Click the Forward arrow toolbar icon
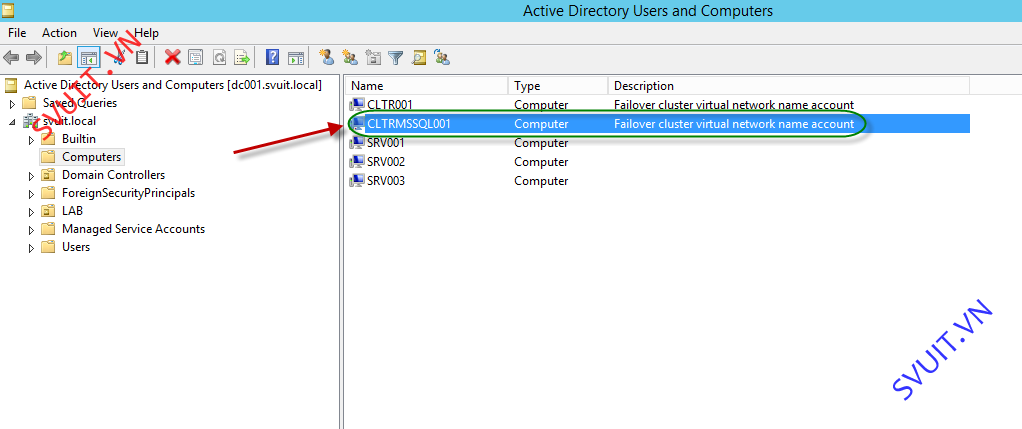This screenshot has width=1022, height=429. click(x=33, y=57)
